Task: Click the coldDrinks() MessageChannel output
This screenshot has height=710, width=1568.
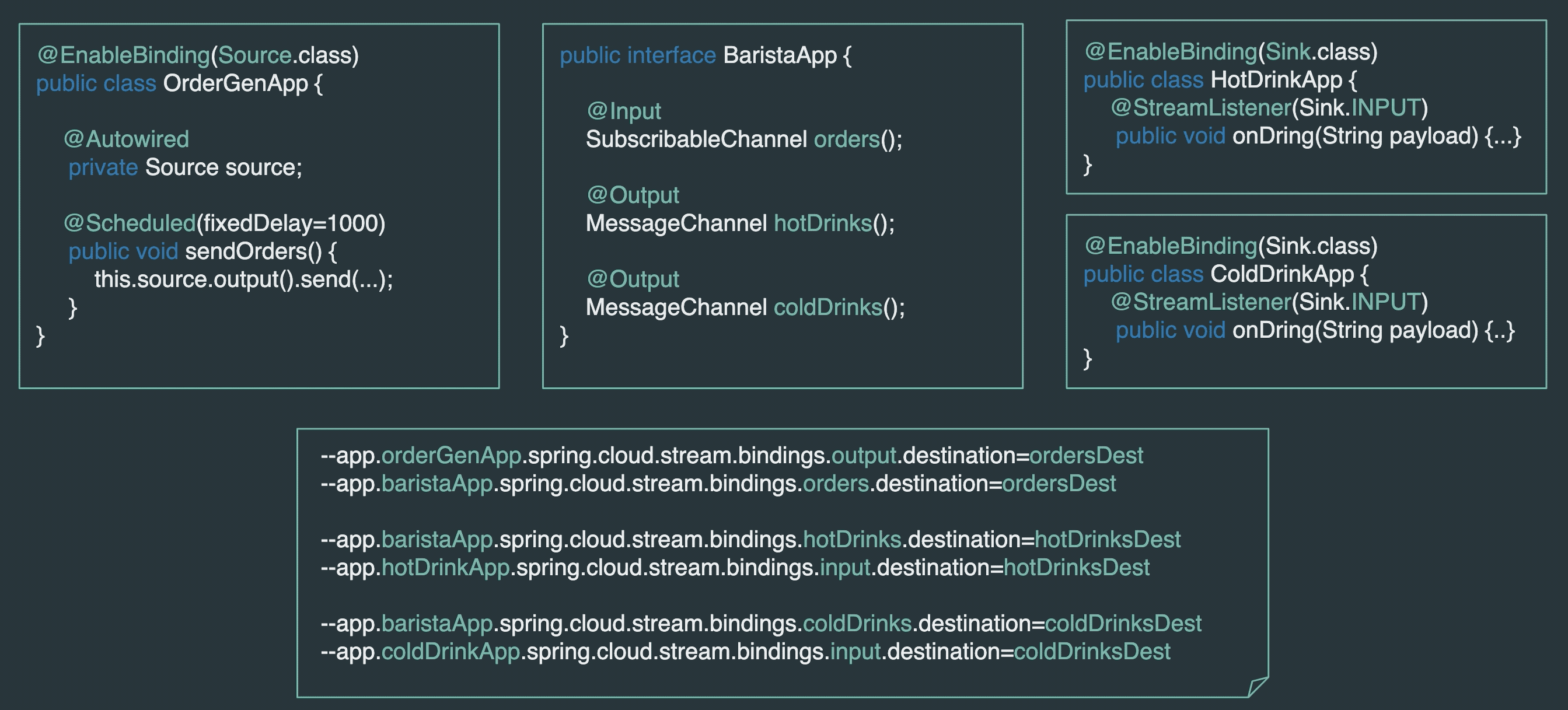Action: click(x=746, y=307)
